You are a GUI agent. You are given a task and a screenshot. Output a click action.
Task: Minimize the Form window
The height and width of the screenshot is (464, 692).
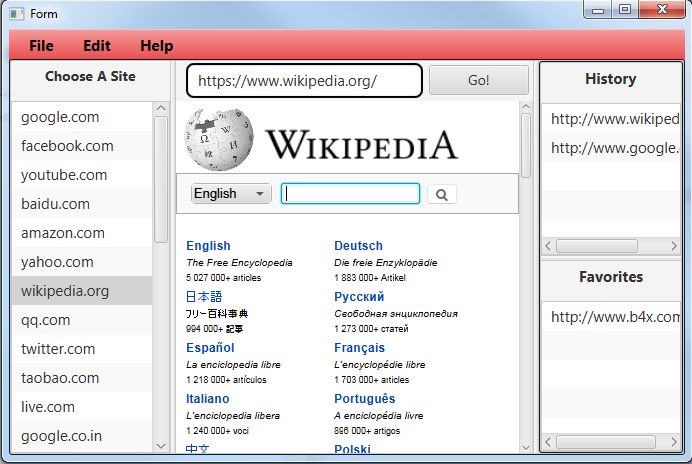(598, 10)
